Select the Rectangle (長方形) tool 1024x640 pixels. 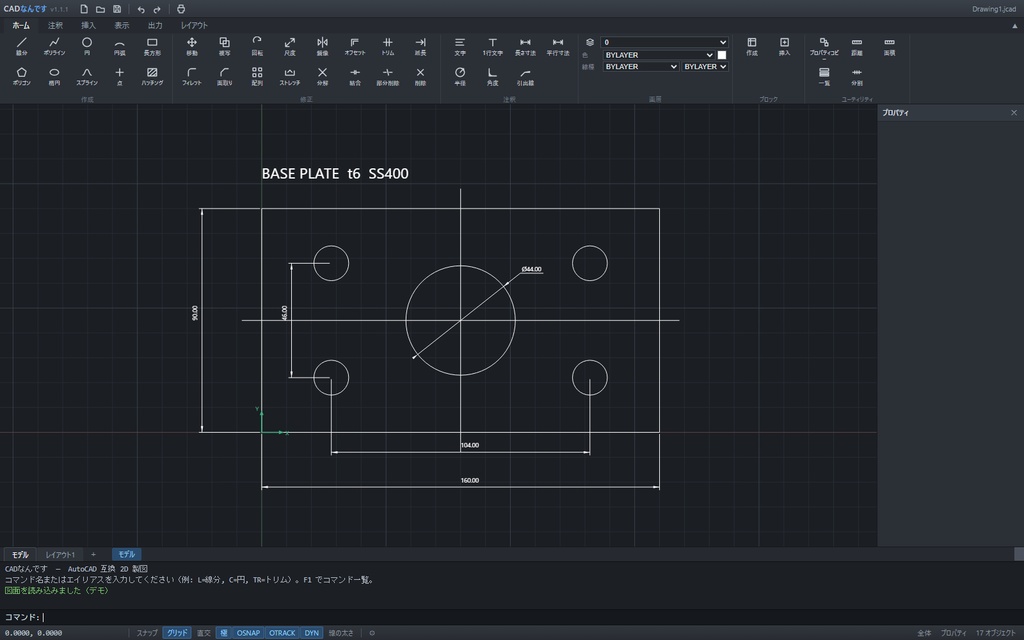click(x=152, y=46)
